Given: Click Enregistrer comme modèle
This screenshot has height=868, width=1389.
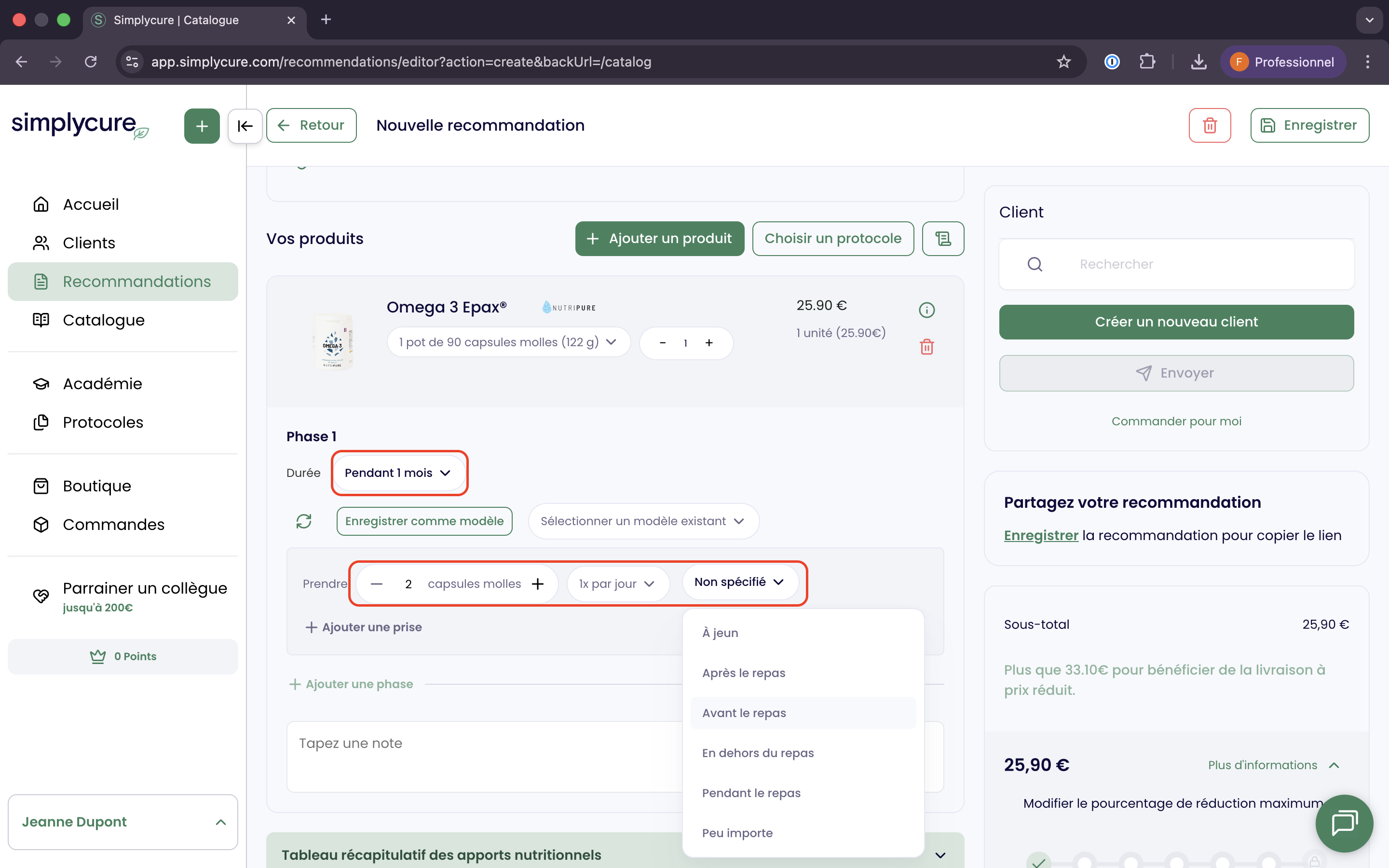Looking at the screenshot, I should [424, 521].
